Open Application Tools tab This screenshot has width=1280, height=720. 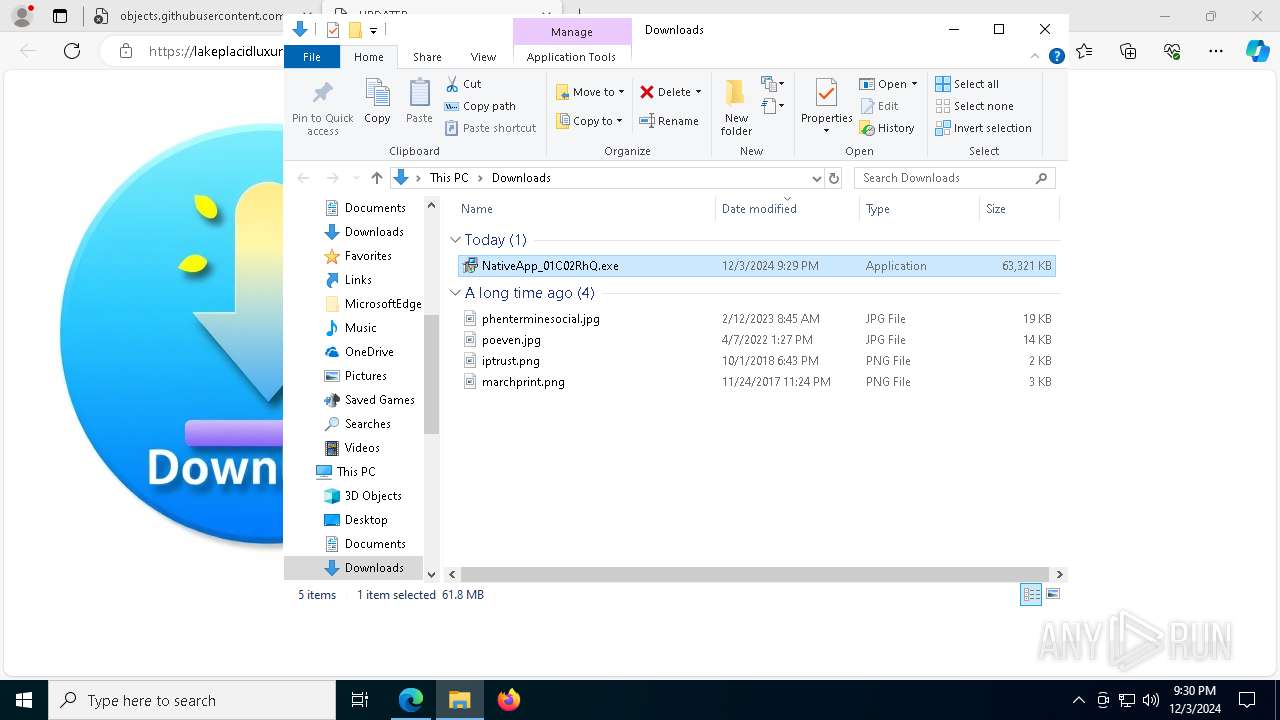click(x=571, y=57)
